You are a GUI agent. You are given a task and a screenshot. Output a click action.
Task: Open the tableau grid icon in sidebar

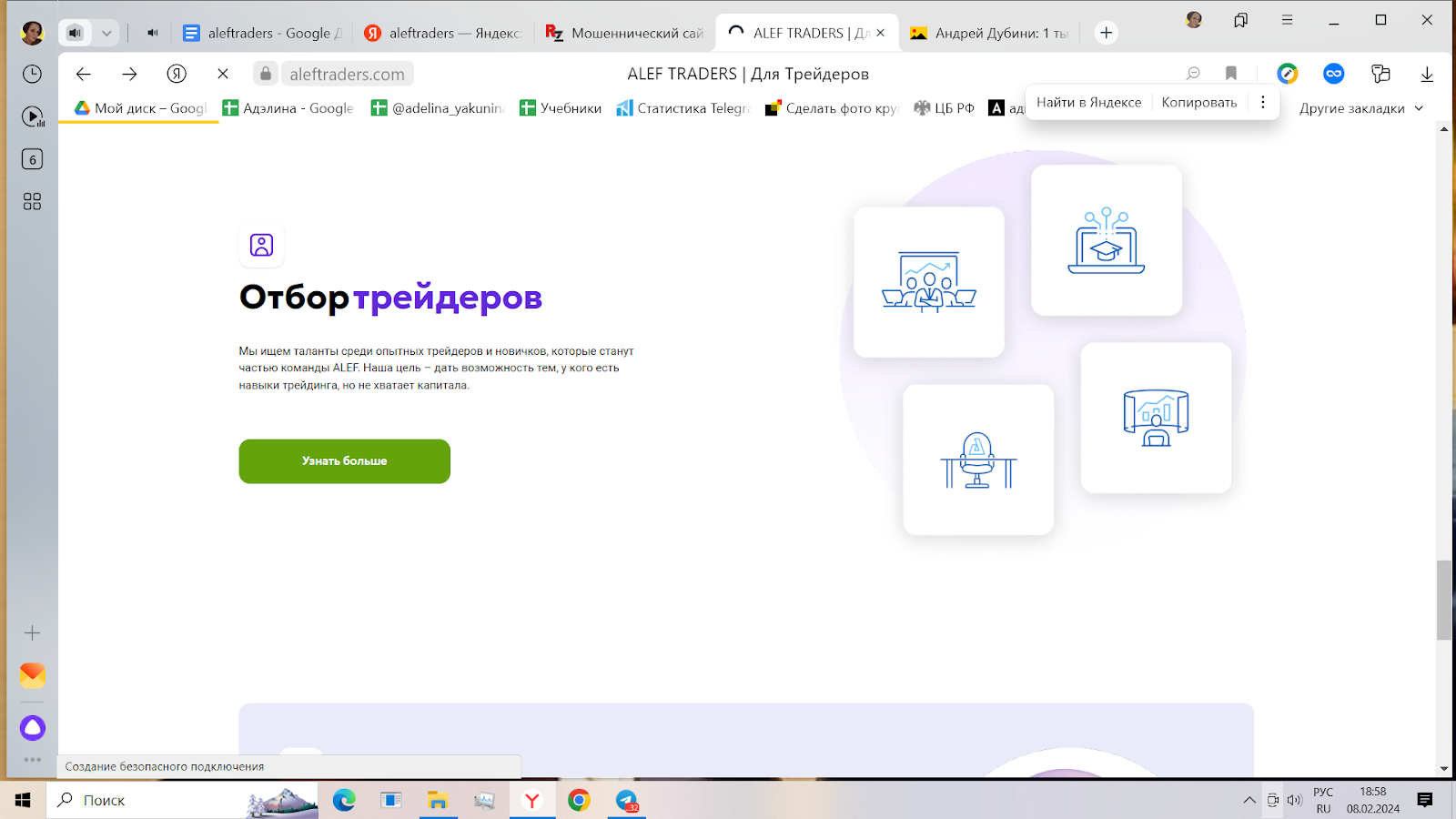point(32,201)
